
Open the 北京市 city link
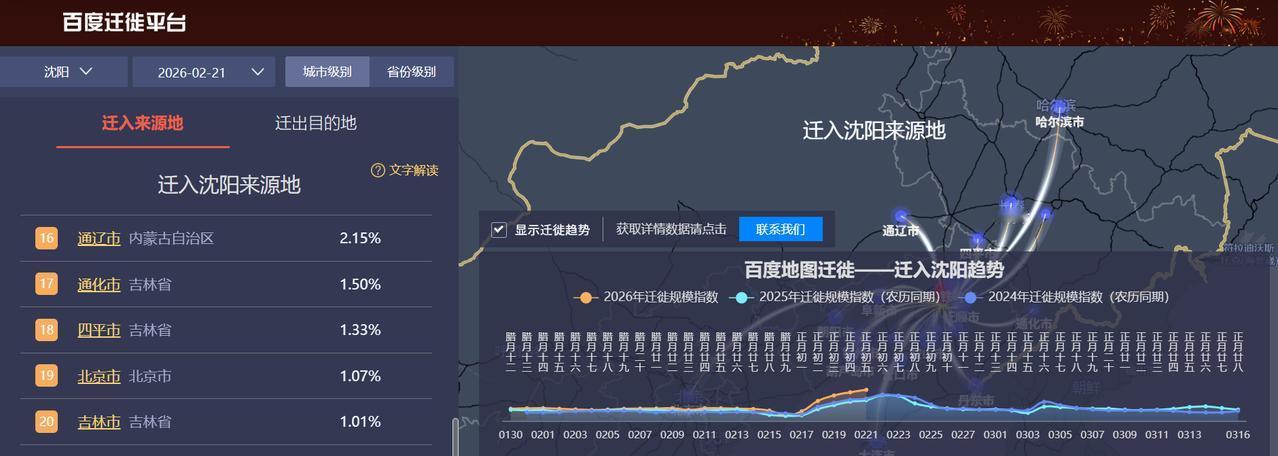(99, 376)
